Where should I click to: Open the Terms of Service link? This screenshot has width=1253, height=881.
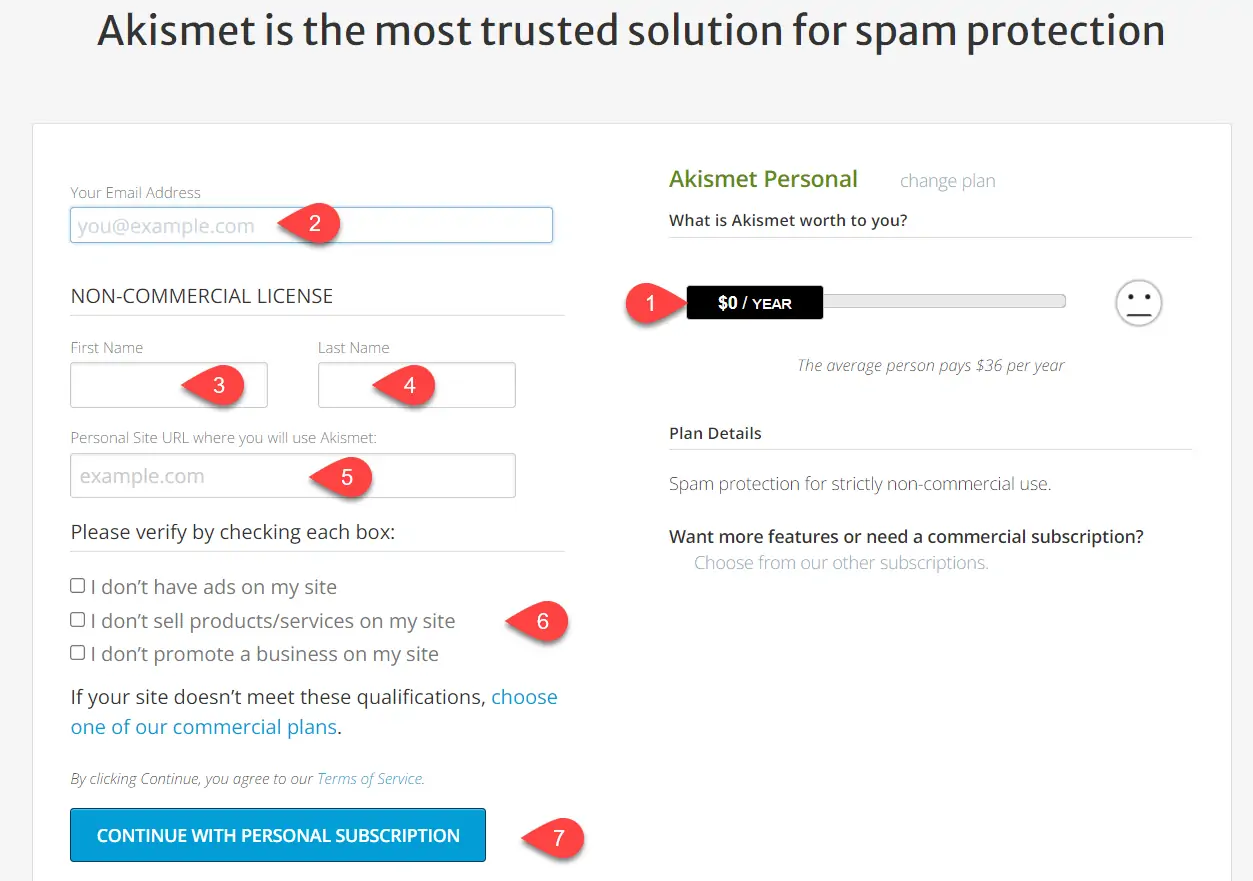pyautogui.click(x=370, y=779)
